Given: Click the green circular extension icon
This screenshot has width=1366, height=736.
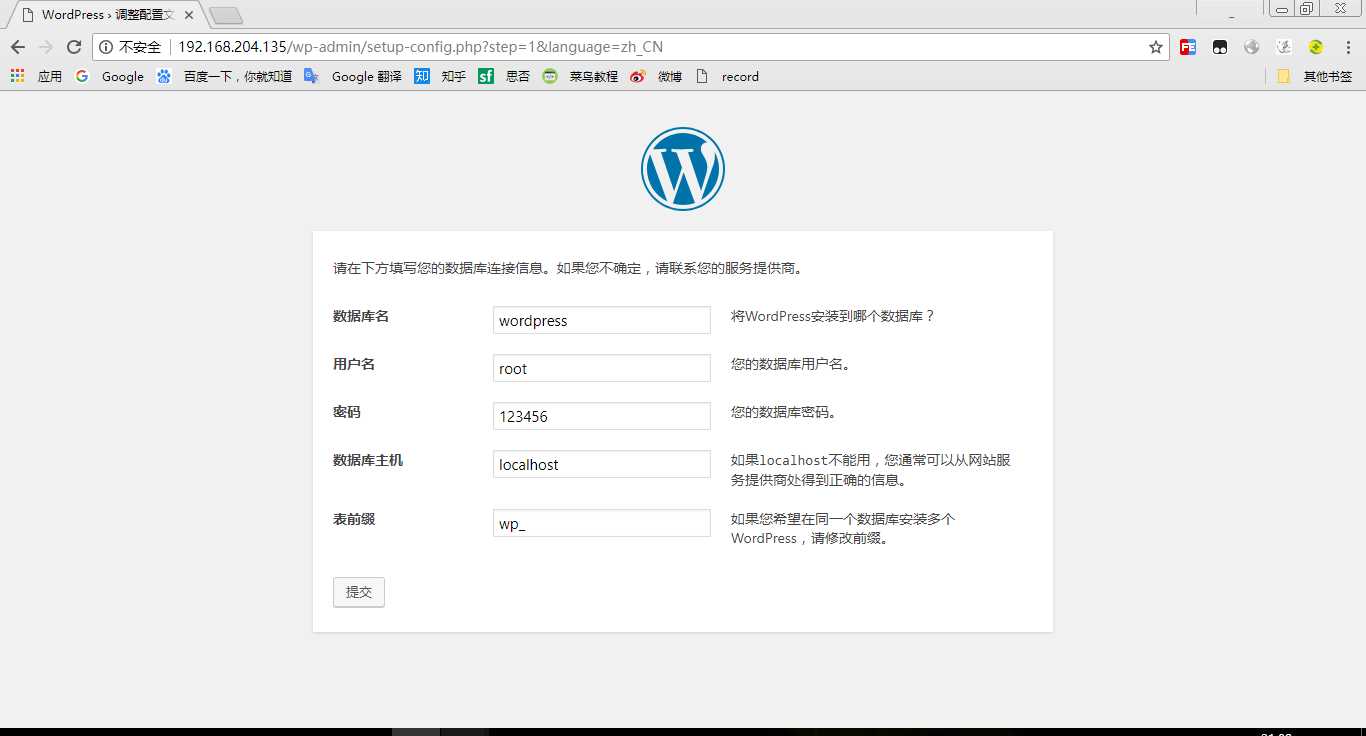Looking at the screenshot, I should click(1316, 47).
